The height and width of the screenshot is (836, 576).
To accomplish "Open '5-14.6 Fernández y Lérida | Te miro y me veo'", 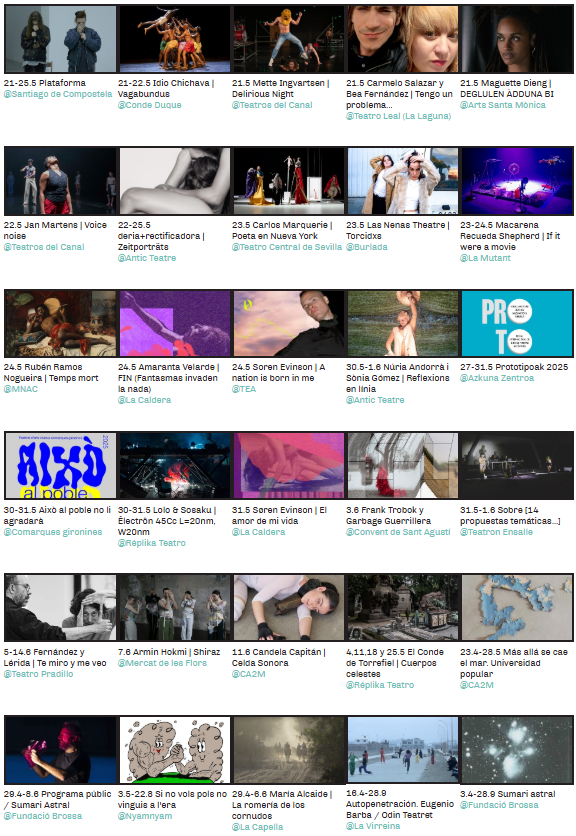I will coord(55,657).
